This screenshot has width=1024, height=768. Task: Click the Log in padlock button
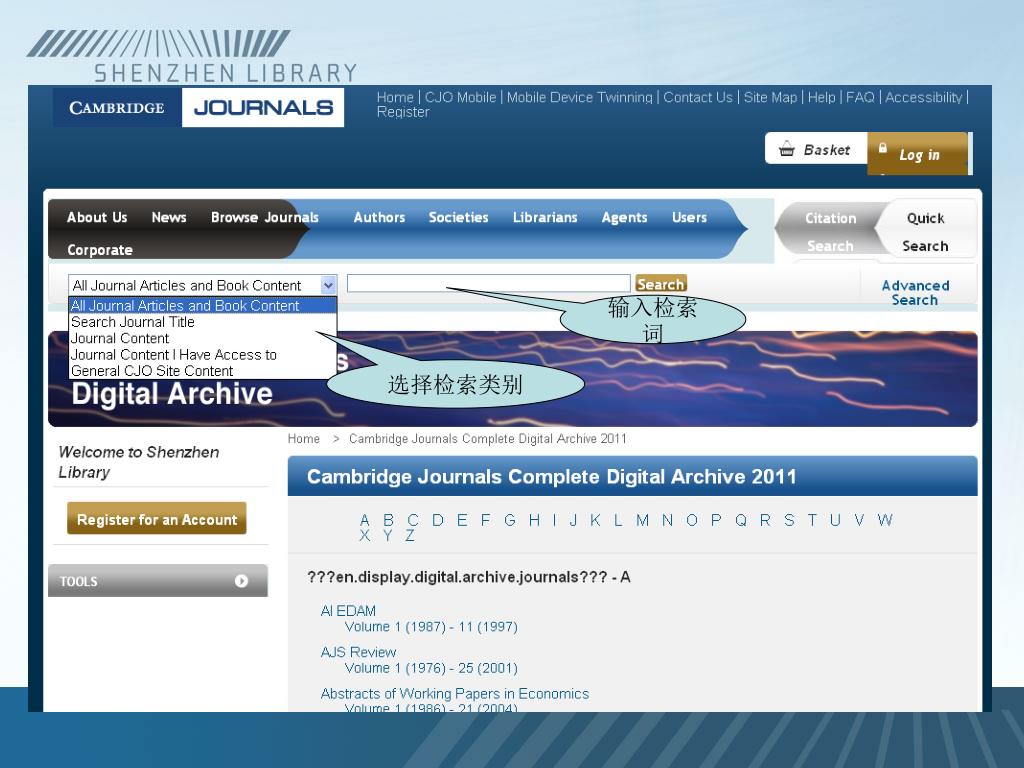(918, 154)
